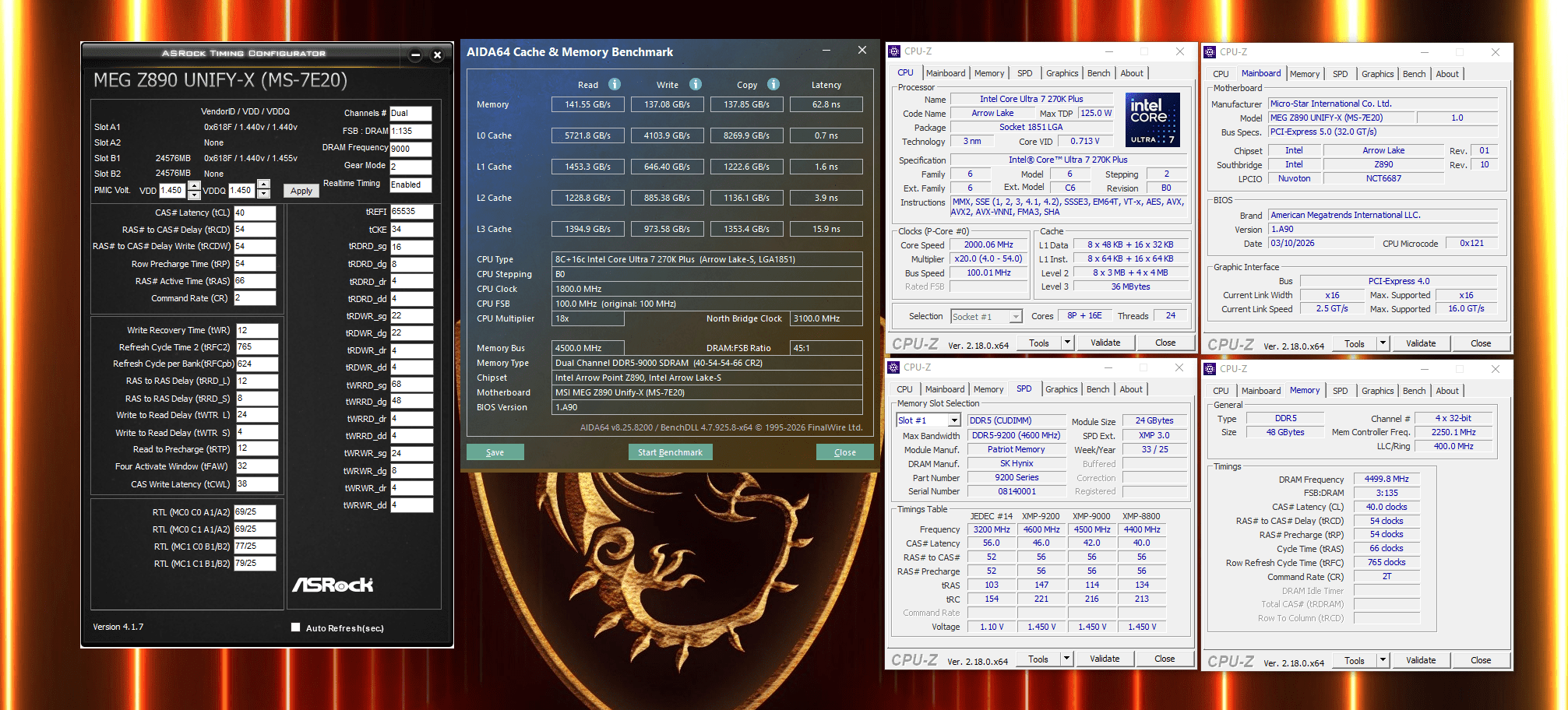
Task: Click the XMP-9000 column header in the Timings Table
Action: point(1091,516)
